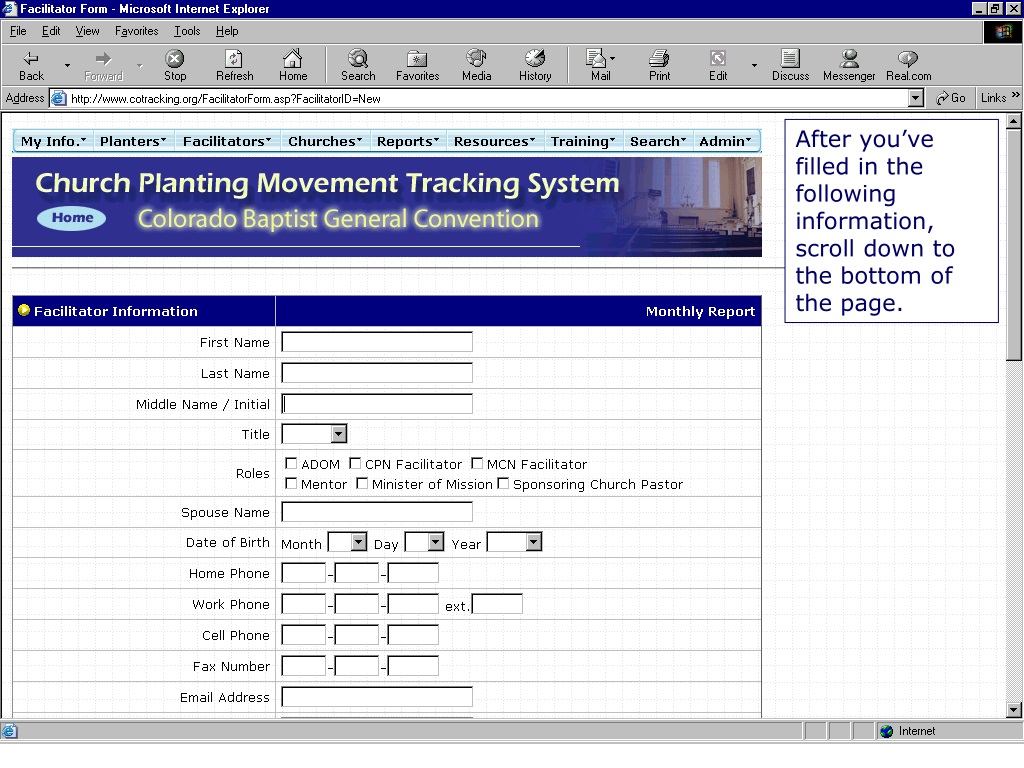Click the IE icon in the status bar

10,731
